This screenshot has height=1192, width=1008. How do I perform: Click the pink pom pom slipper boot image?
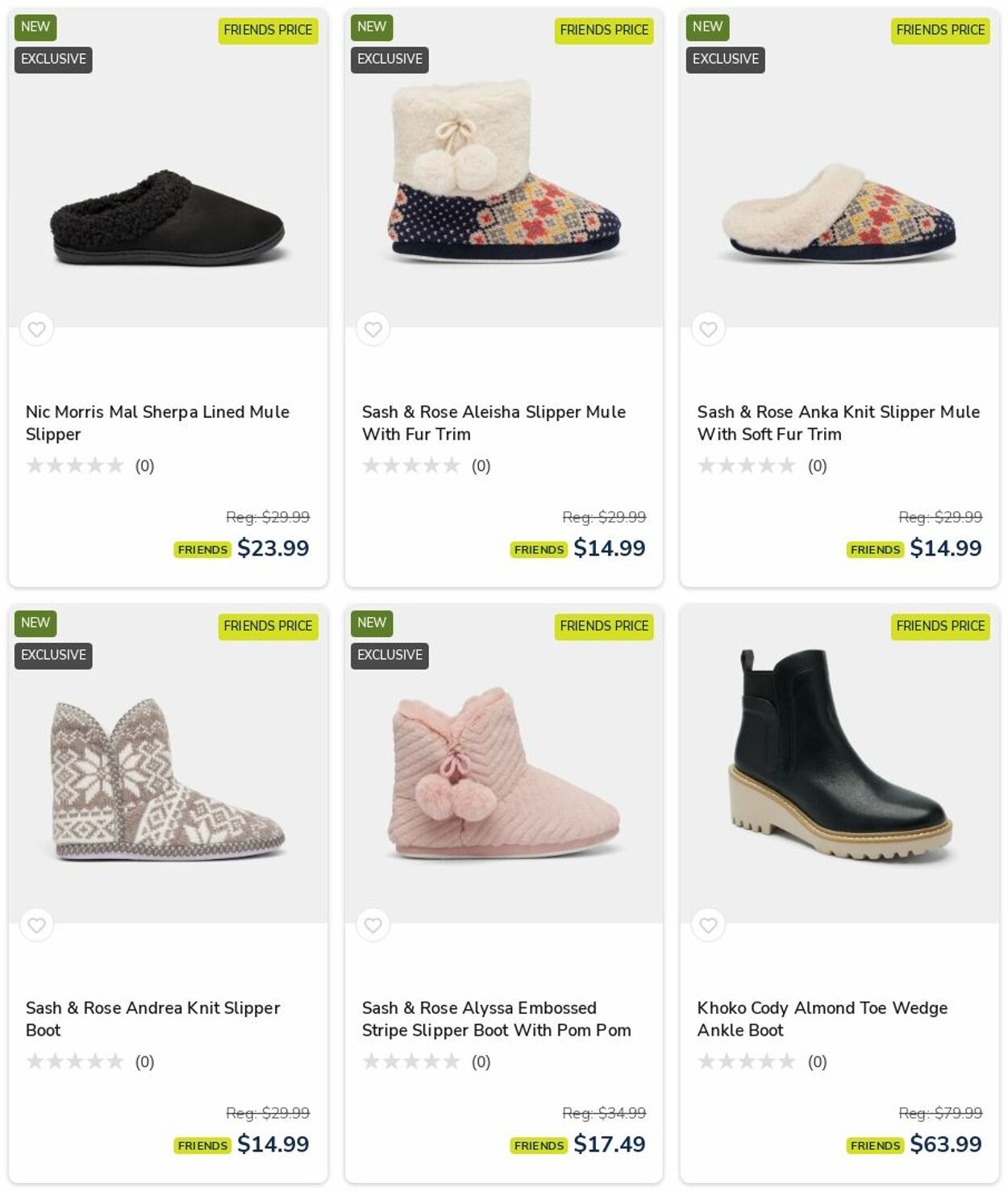coord(503,774)
